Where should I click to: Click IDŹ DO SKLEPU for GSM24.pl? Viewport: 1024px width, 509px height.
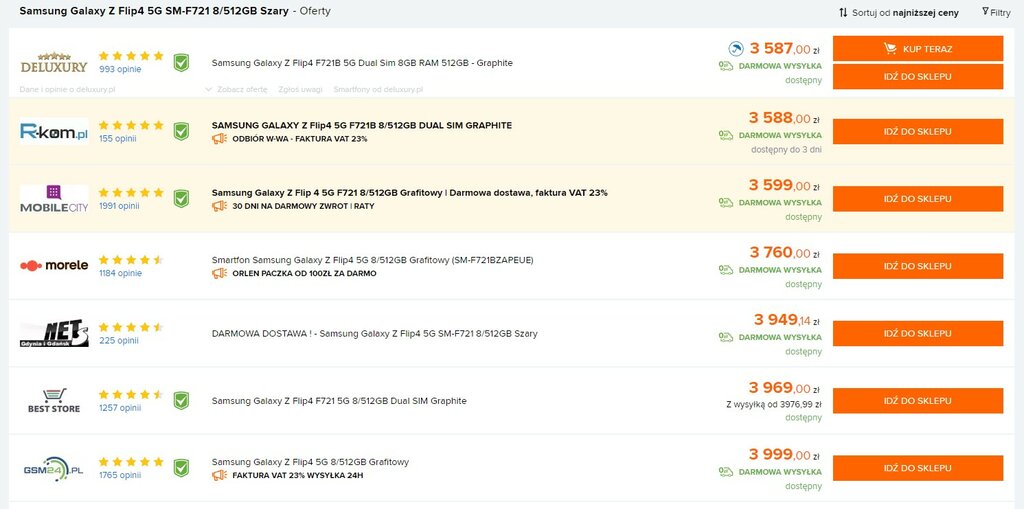[x=918, y=468]
